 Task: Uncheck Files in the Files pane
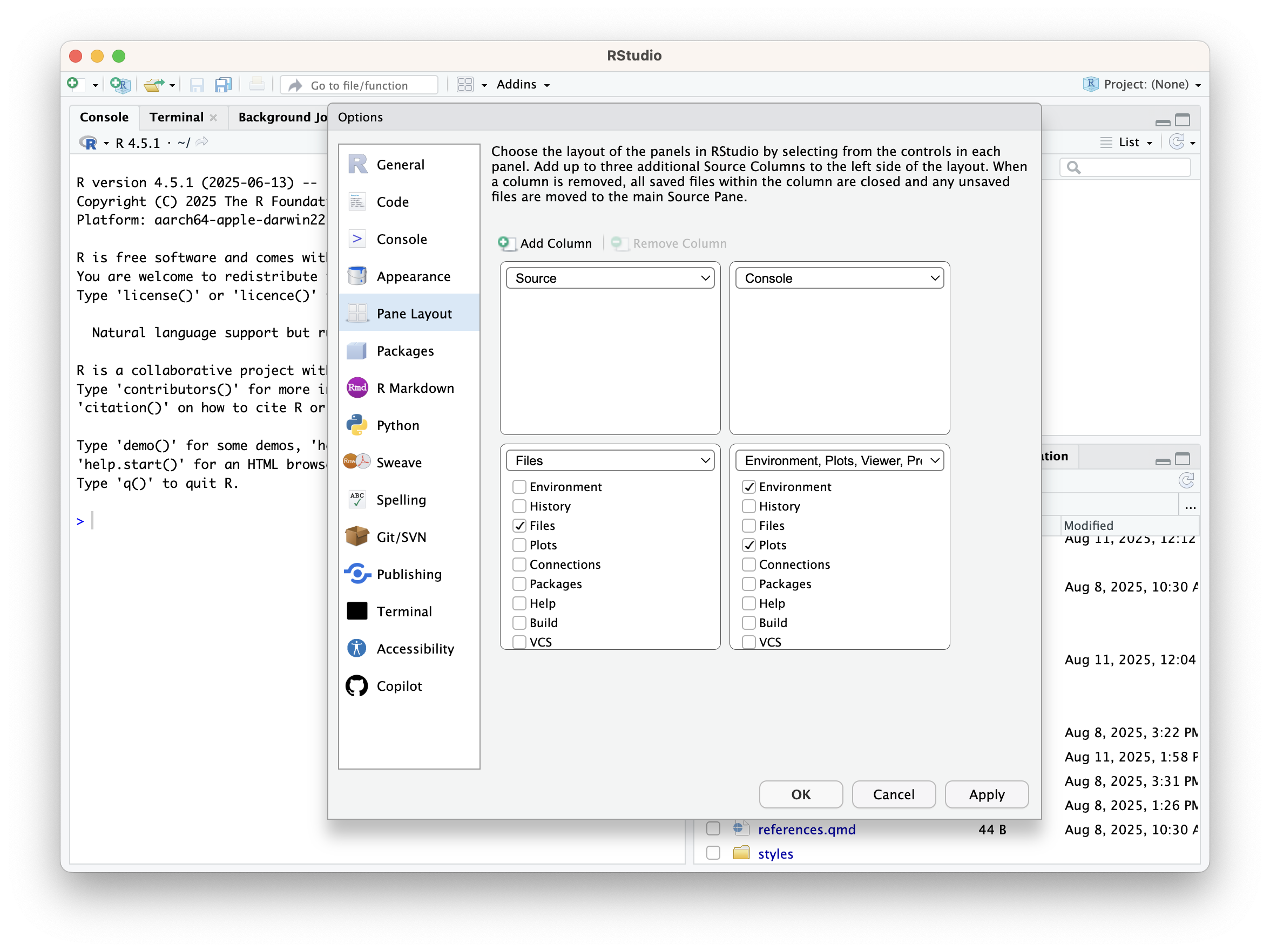coord(519,526)
